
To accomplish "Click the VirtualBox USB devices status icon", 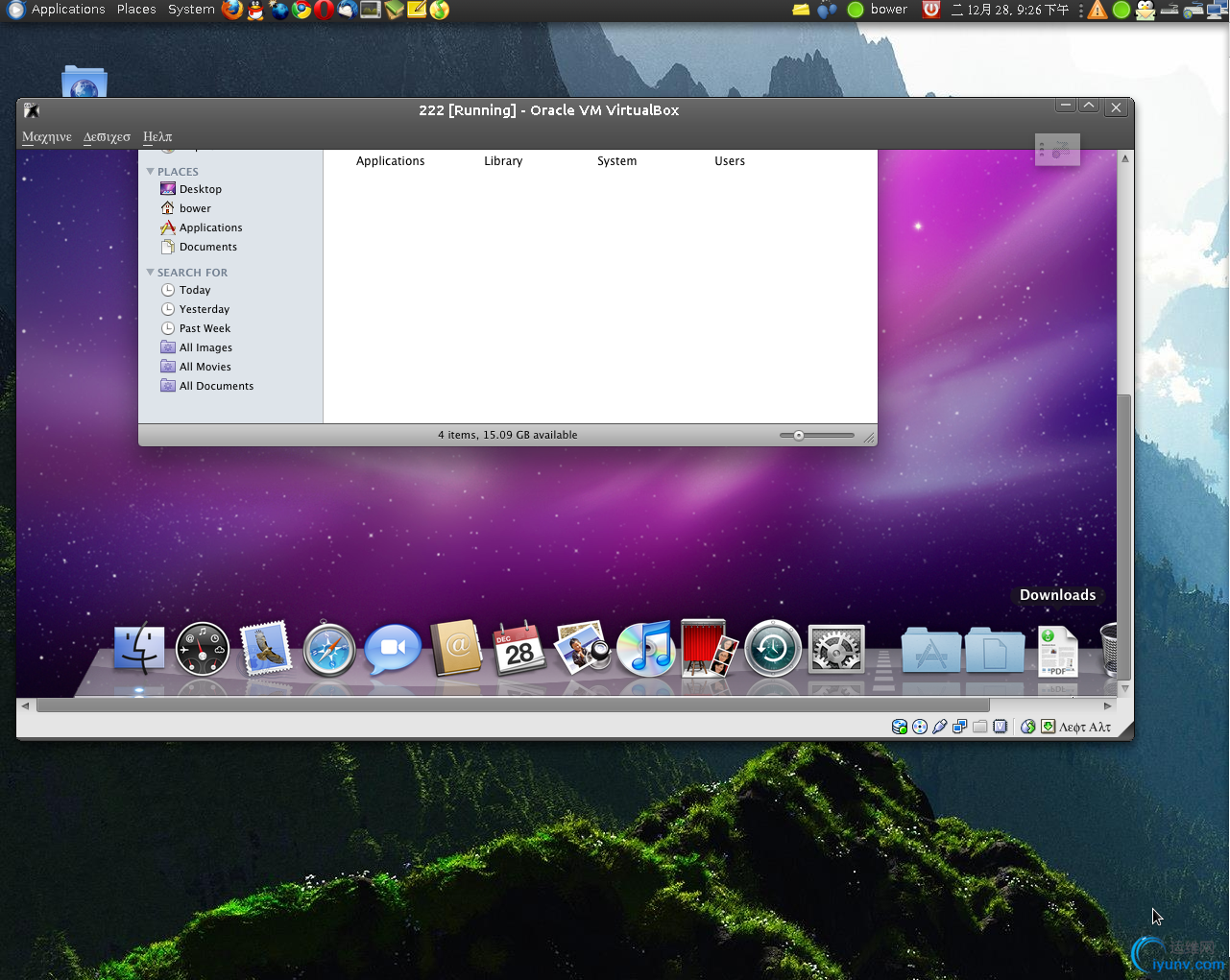I will coord(940,727).
